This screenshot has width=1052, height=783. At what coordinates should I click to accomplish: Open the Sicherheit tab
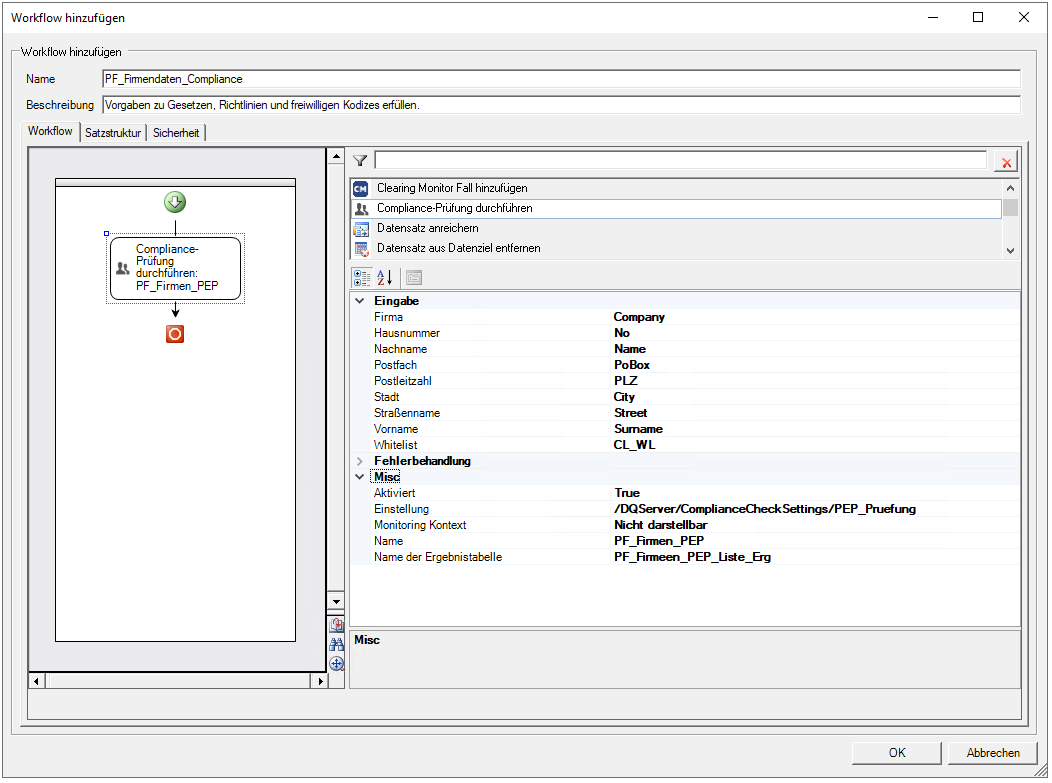176,133
